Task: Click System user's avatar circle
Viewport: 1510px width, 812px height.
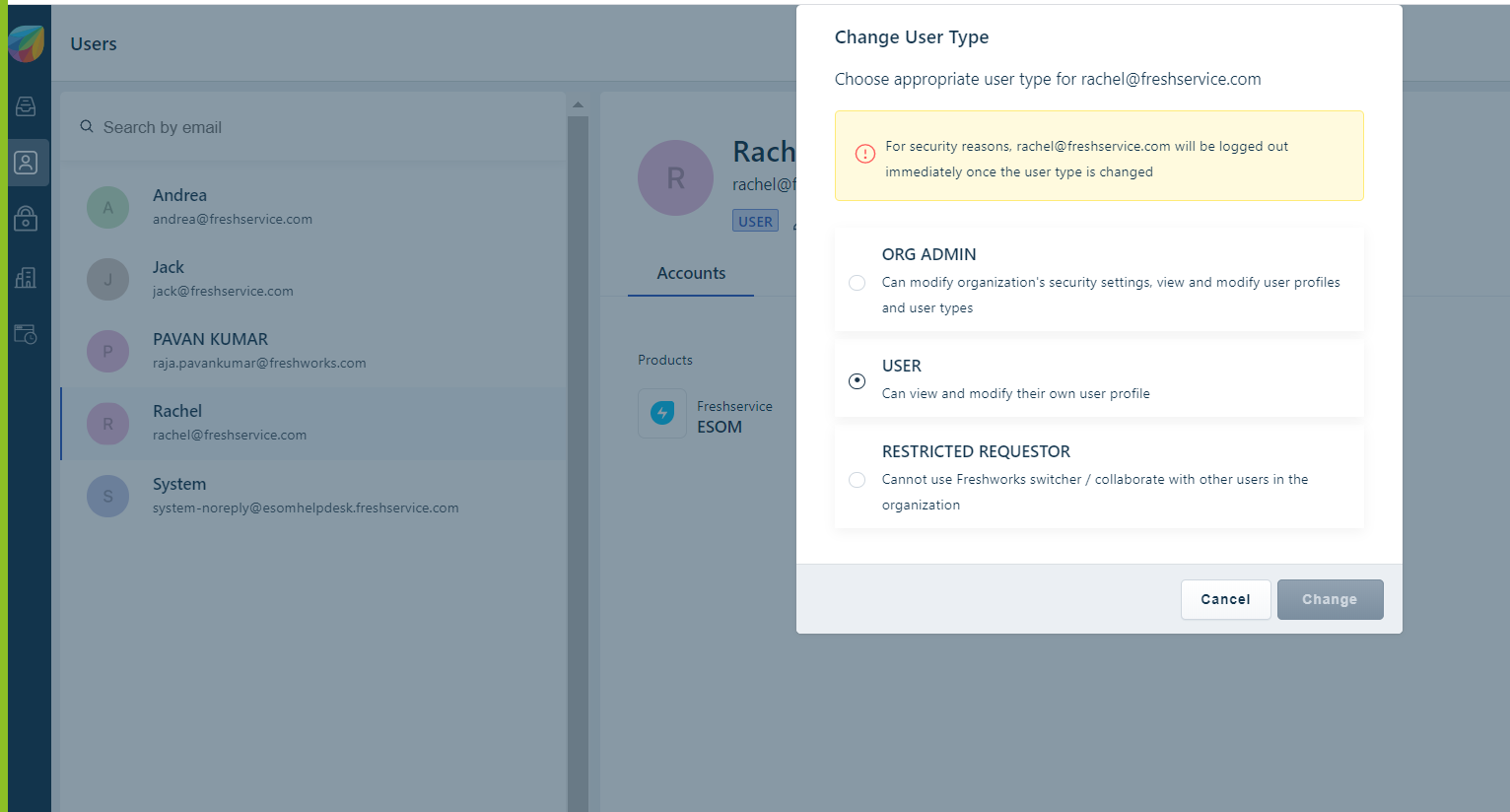Action: (x=108, y=496)
